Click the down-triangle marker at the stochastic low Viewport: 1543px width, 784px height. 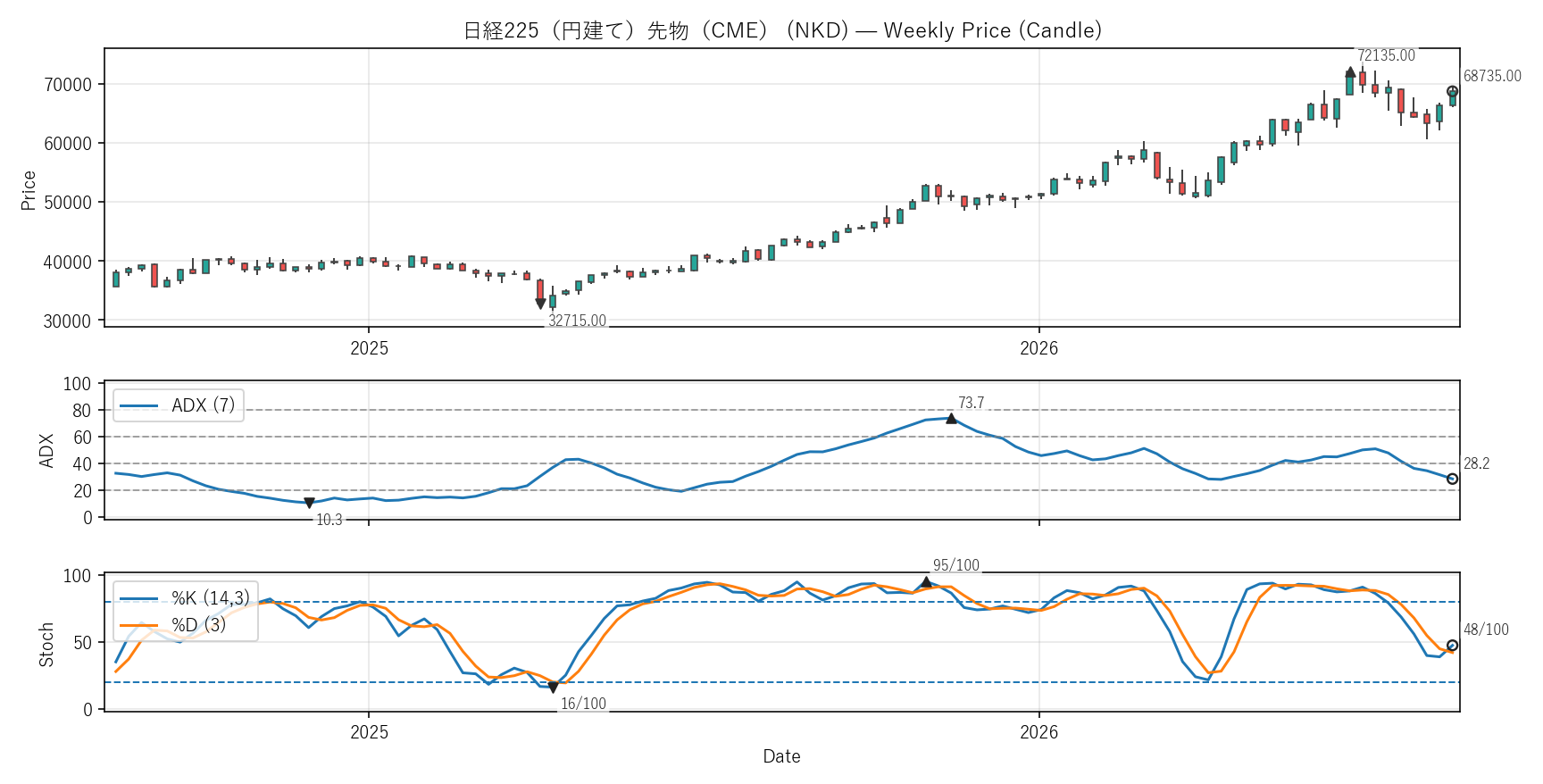tap(553, 688)
